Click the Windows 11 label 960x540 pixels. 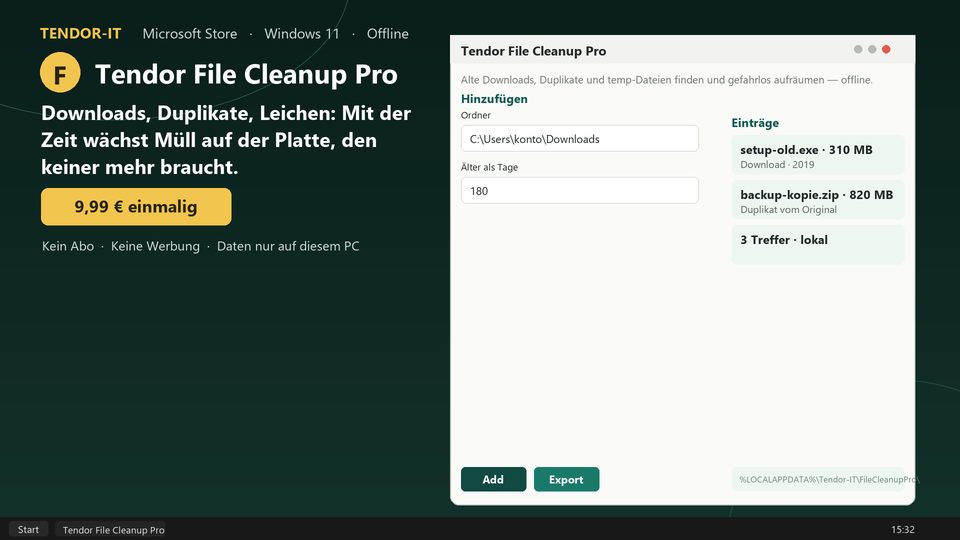click(302, 34)
